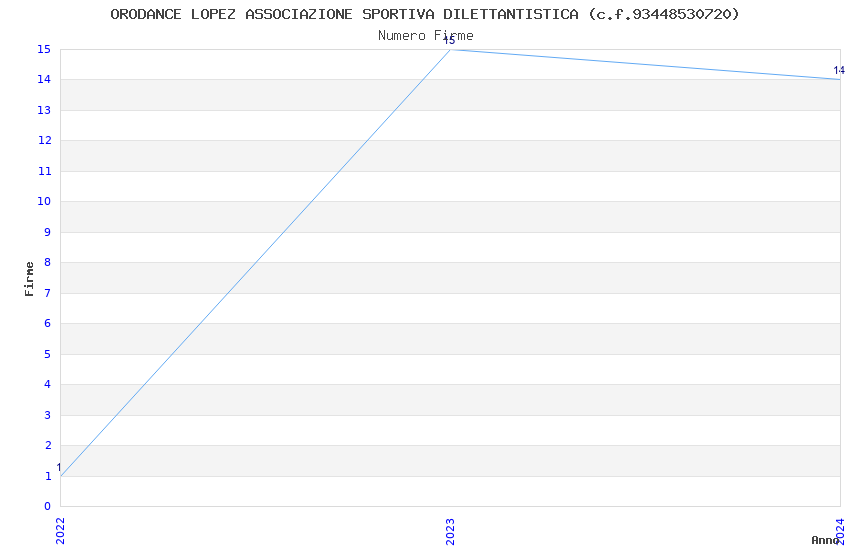Click the y-axis value 9

pos(48,232)
